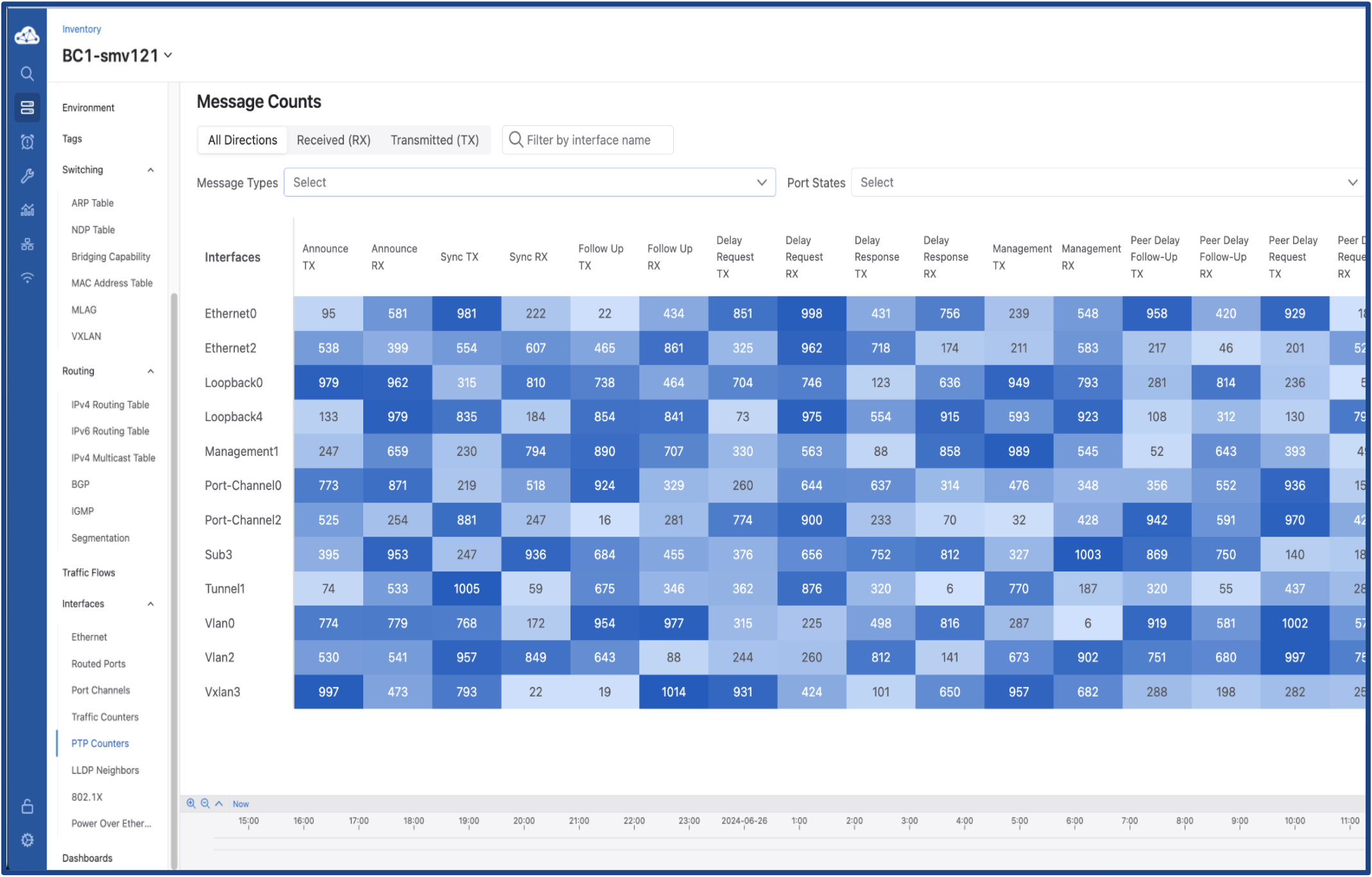Image resolution: width=1372 pixels, height=877 pixels.
Task: Click the settings gear icon
Action: [27, 840]
